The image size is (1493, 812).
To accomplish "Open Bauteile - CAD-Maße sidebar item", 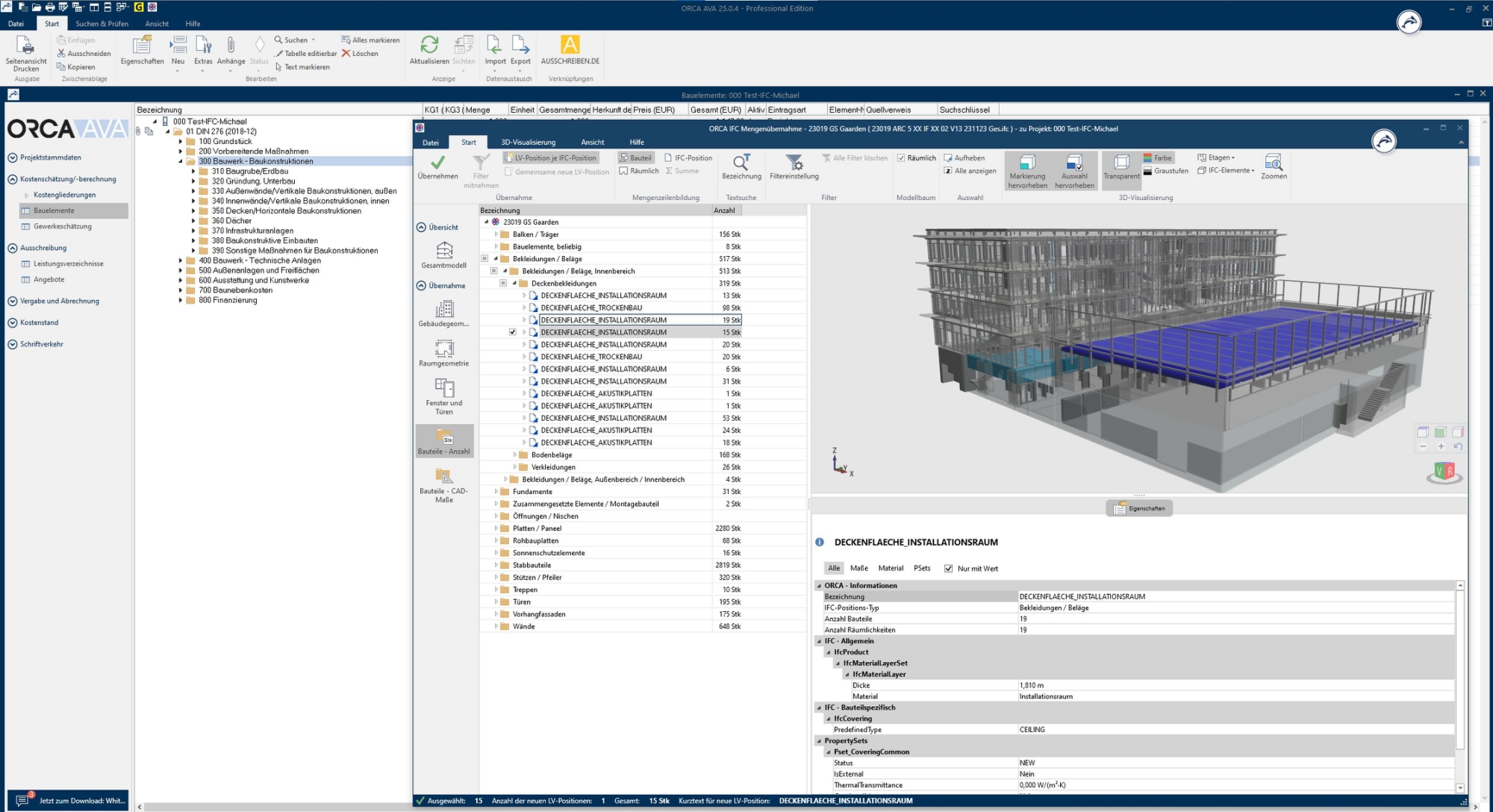I will pyautogui.click(x=444, y=485).
